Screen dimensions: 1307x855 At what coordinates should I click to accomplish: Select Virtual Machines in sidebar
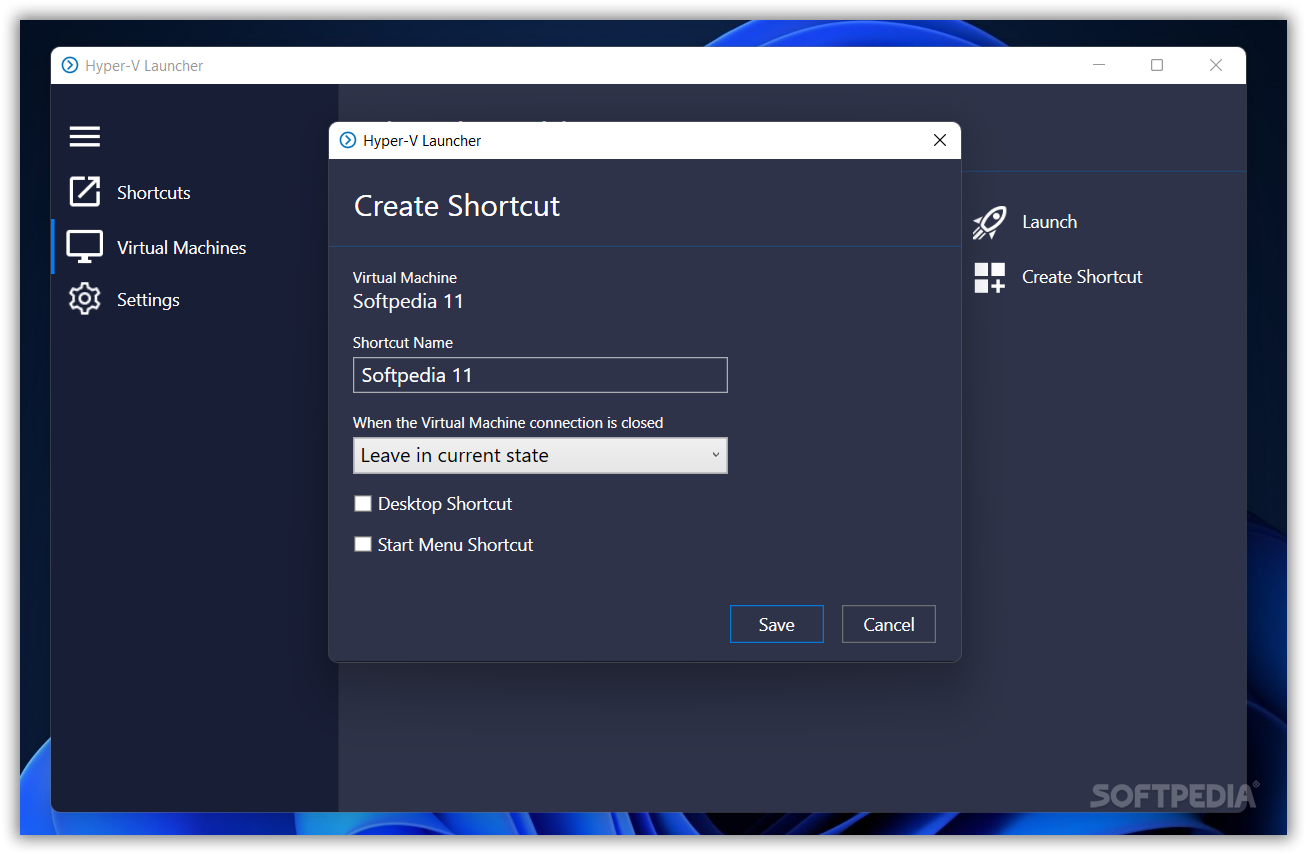pyautogui.click(x=181, y=247)
